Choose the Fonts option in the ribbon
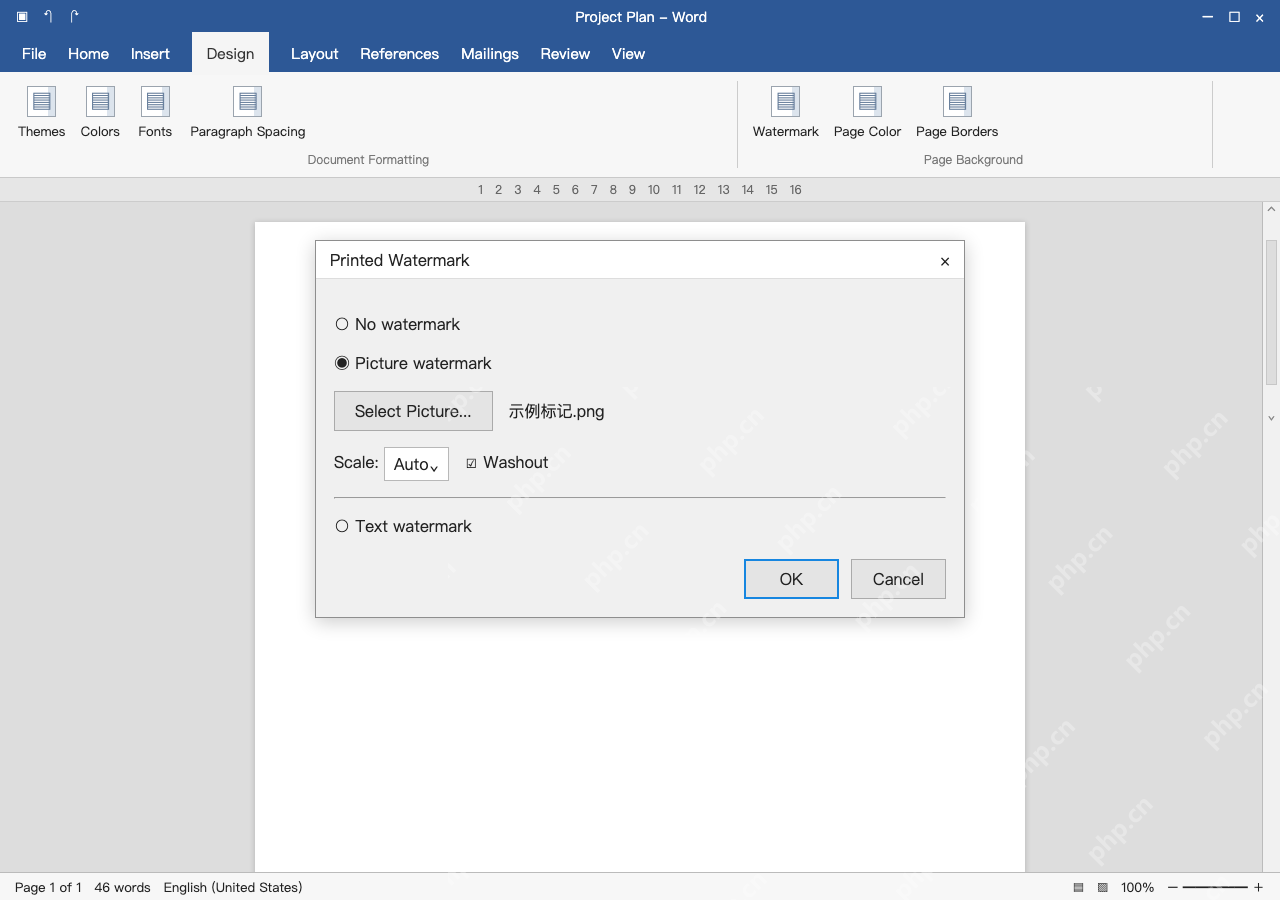This screenshot has height=900, width=1280. [x=155, y=112]
